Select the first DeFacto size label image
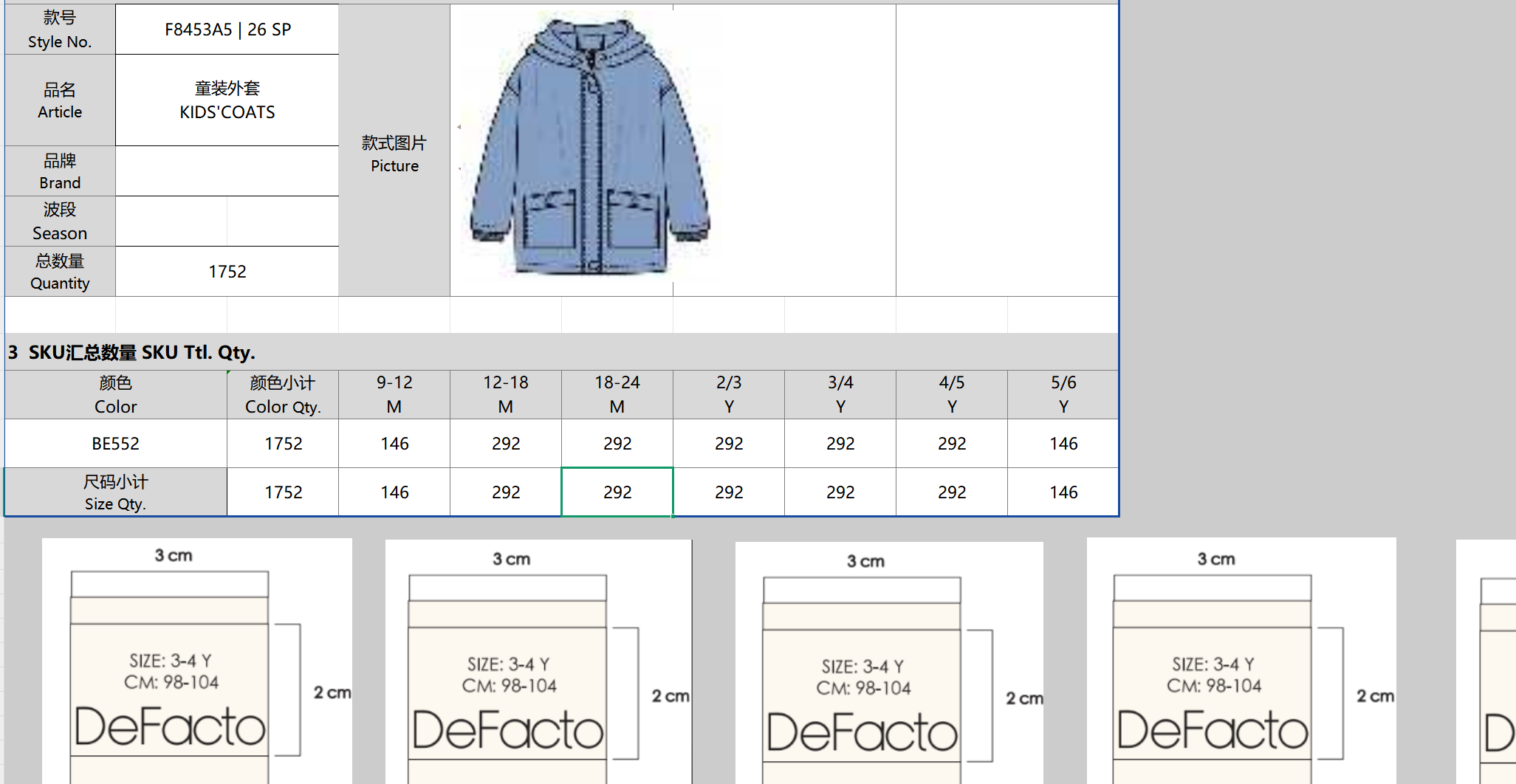The height and width of the screenshot is (784, 1516). (196, 661)
